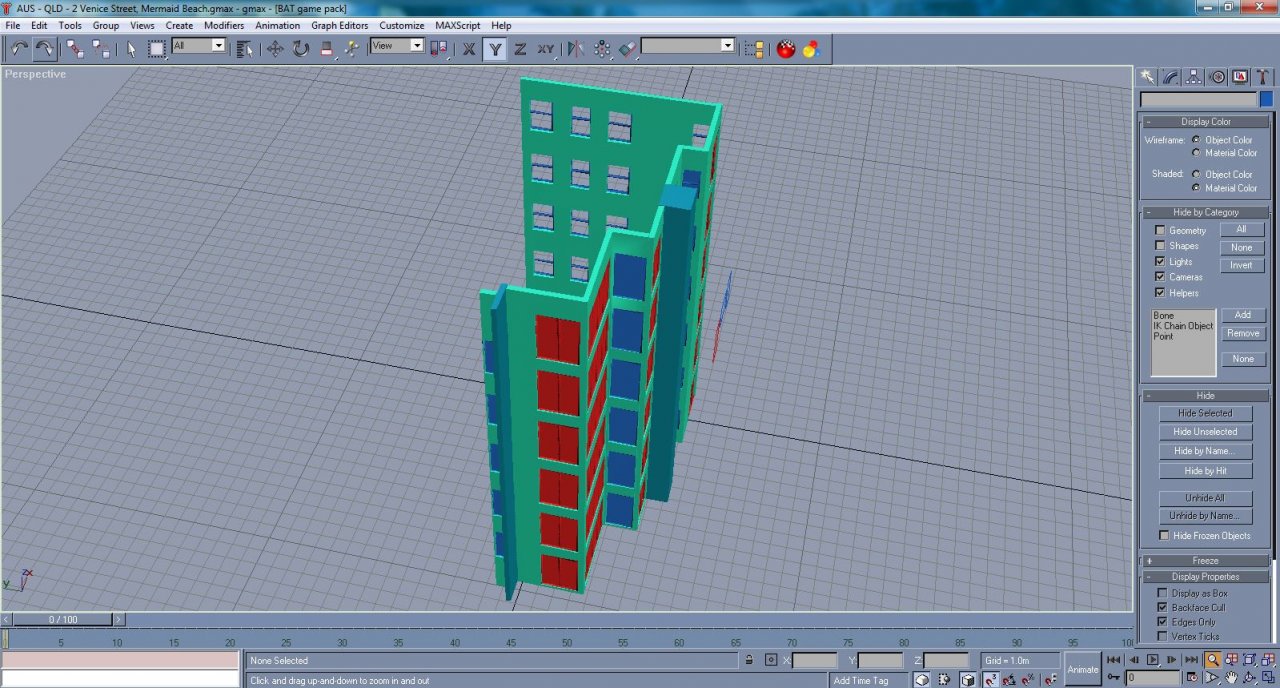Open Select by Name list icon
The image size is (1280, 688).
(x=245, y=48)
